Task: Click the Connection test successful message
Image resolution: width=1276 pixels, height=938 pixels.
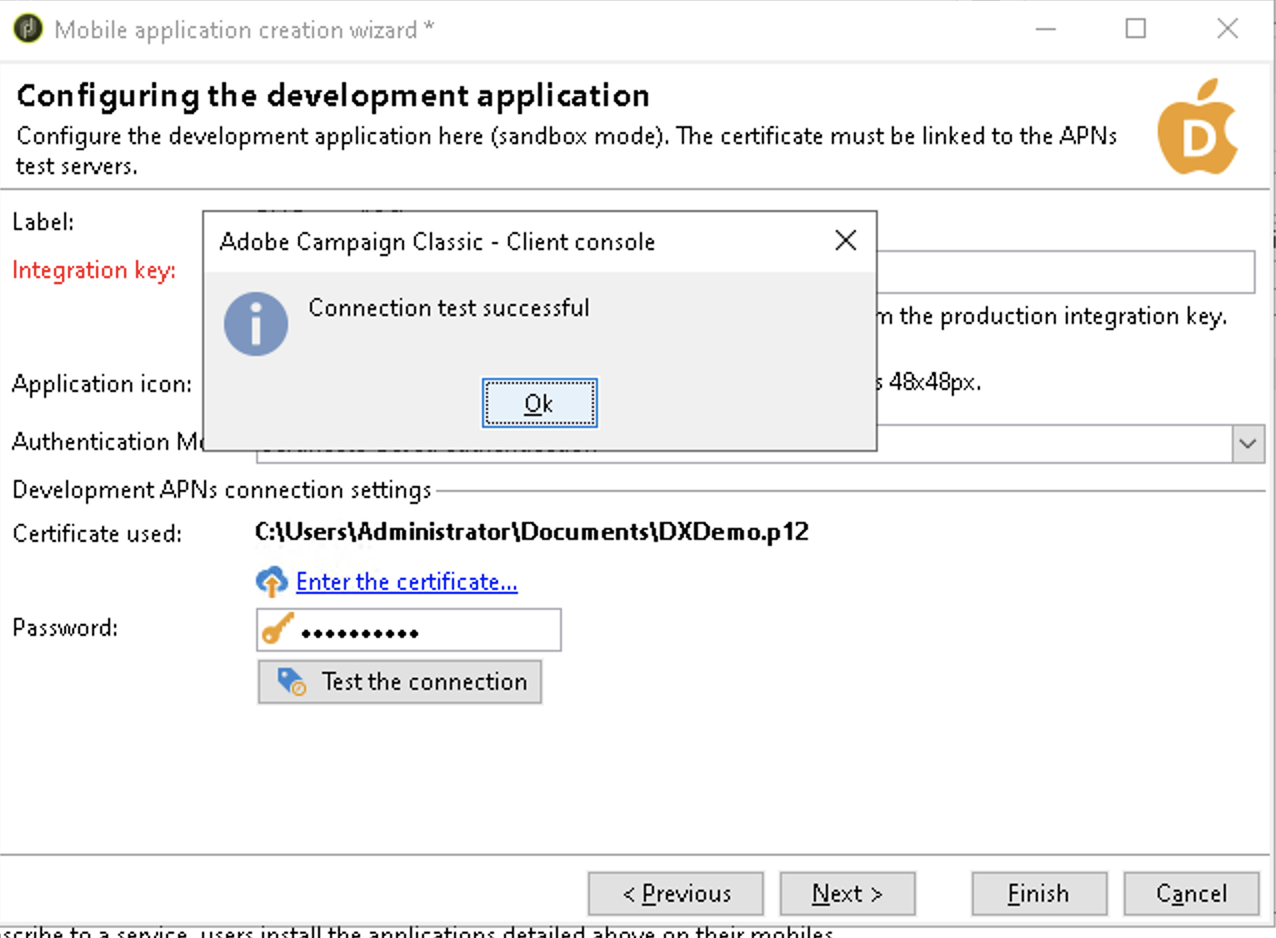Action: pos(449,308)
